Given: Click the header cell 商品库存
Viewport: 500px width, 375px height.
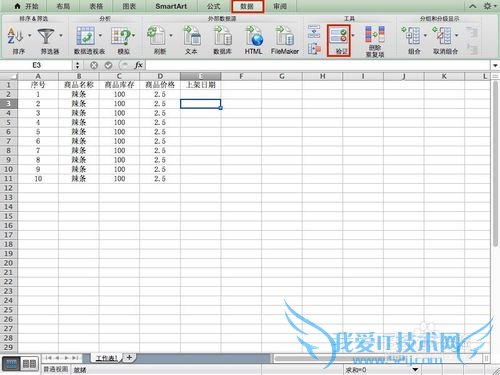Looking at the screenshot, I should click(x=119, y=85).
